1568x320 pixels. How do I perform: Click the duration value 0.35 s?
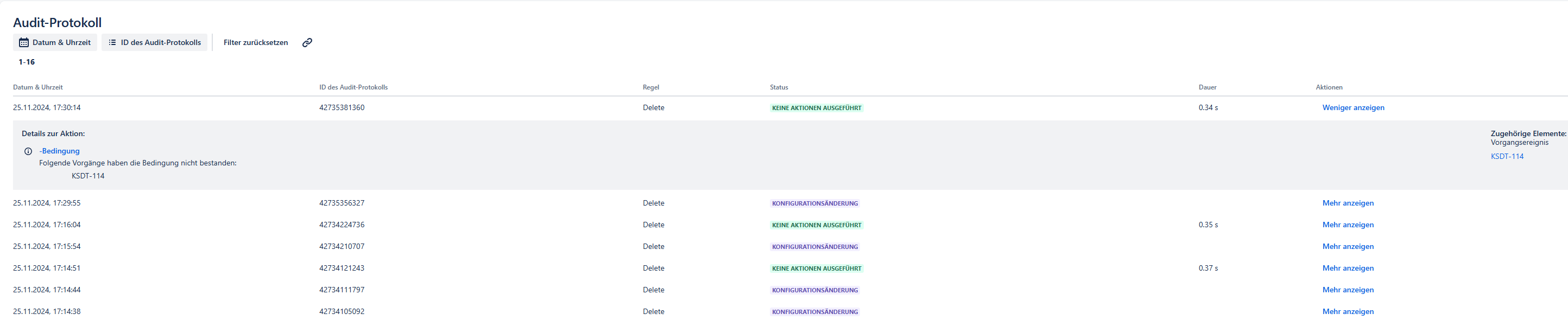pos(1208,225)
